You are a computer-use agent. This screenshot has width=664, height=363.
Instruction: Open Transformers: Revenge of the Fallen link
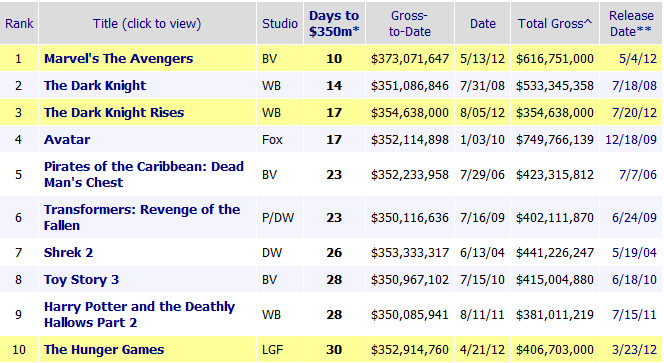(x=142, y=218)
